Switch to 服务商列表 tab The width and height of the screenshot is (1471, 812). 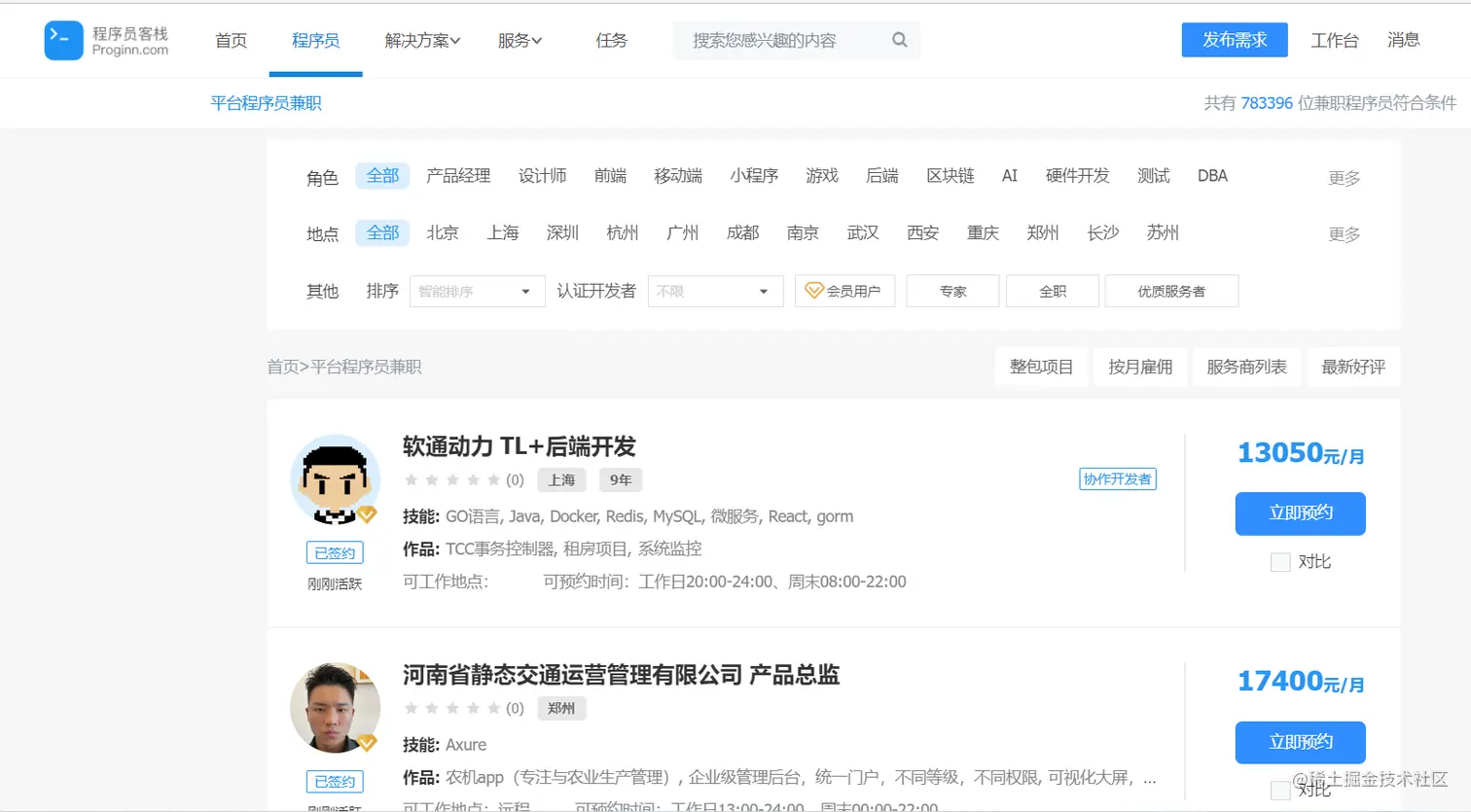pyautogui.click(x=1246, y=367)
